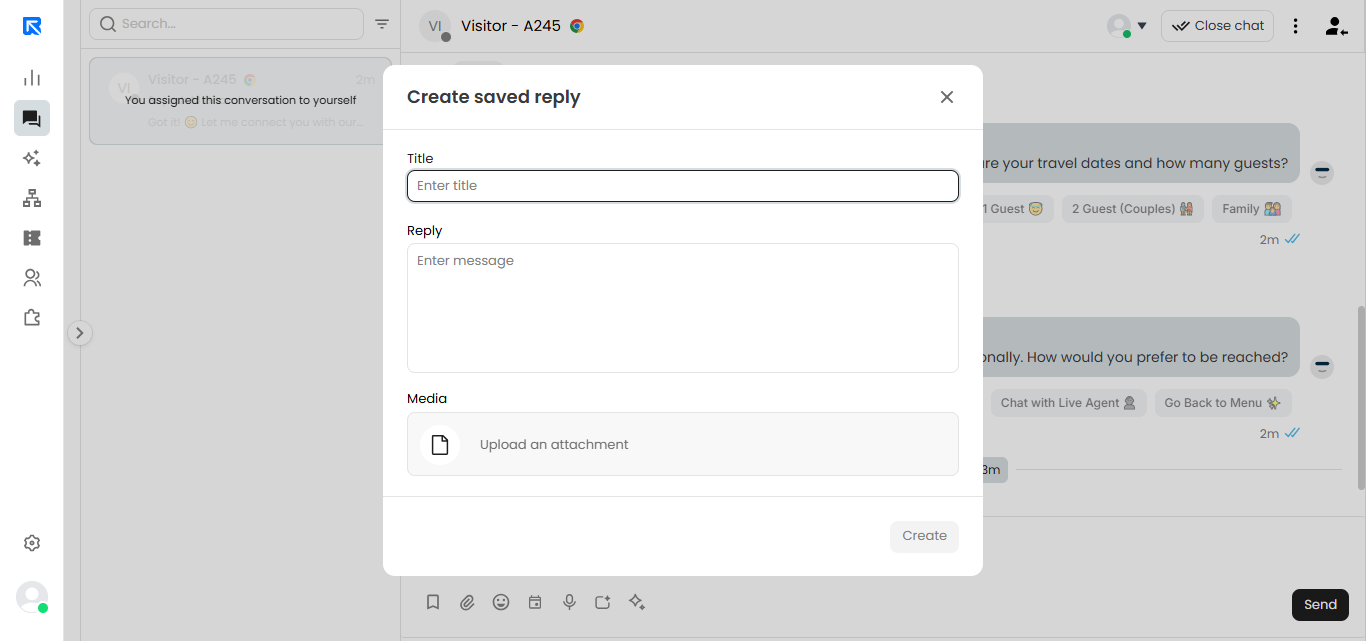
Task: Open the analytics bar chart icon in sidebar
Action: point(32,78)
